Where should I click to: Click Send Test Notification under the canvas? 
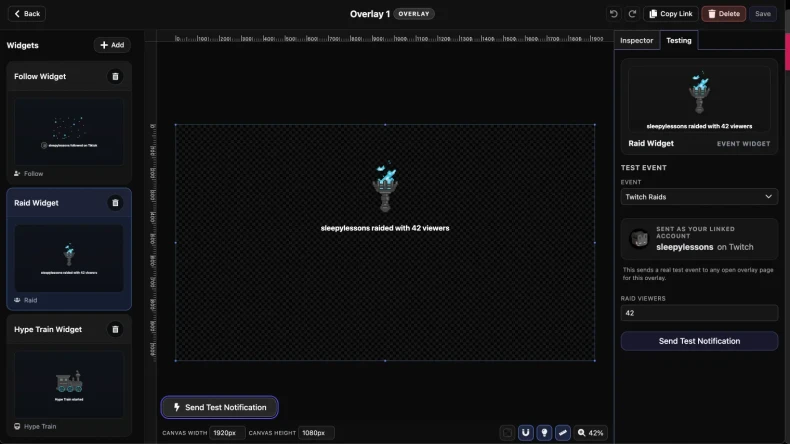[x=219, y=407]
